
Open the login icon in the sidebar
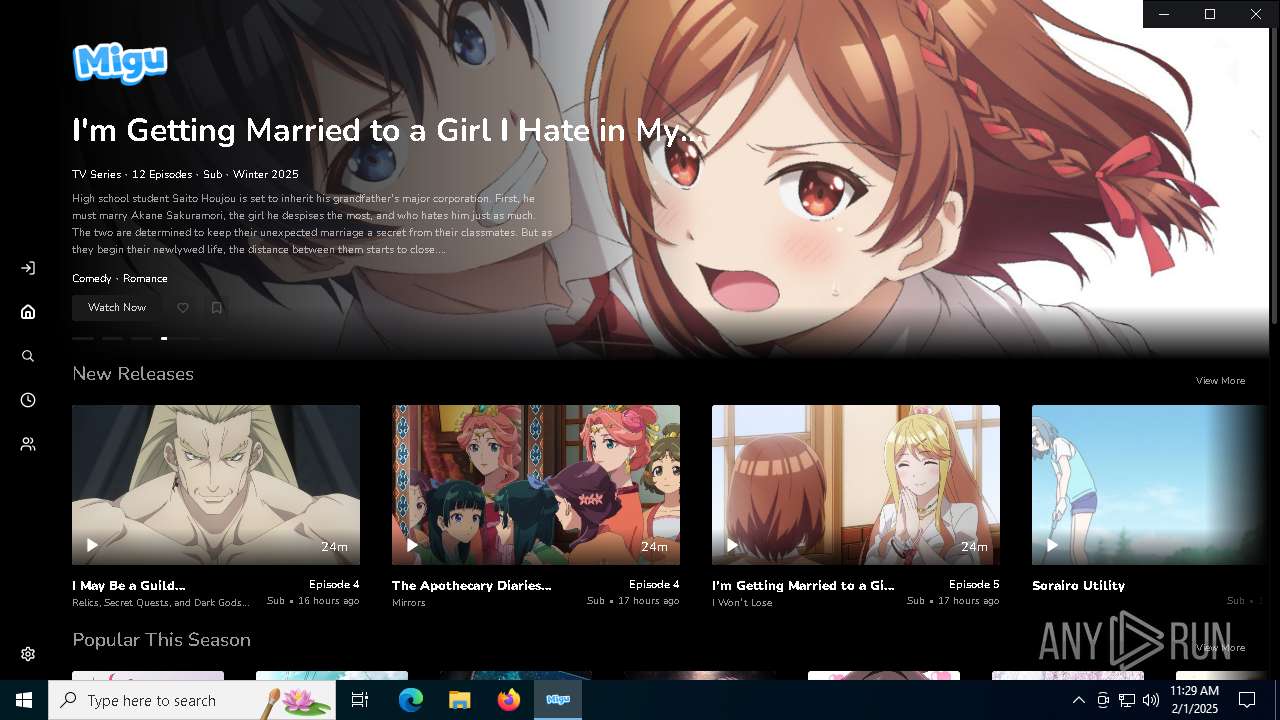28,268
